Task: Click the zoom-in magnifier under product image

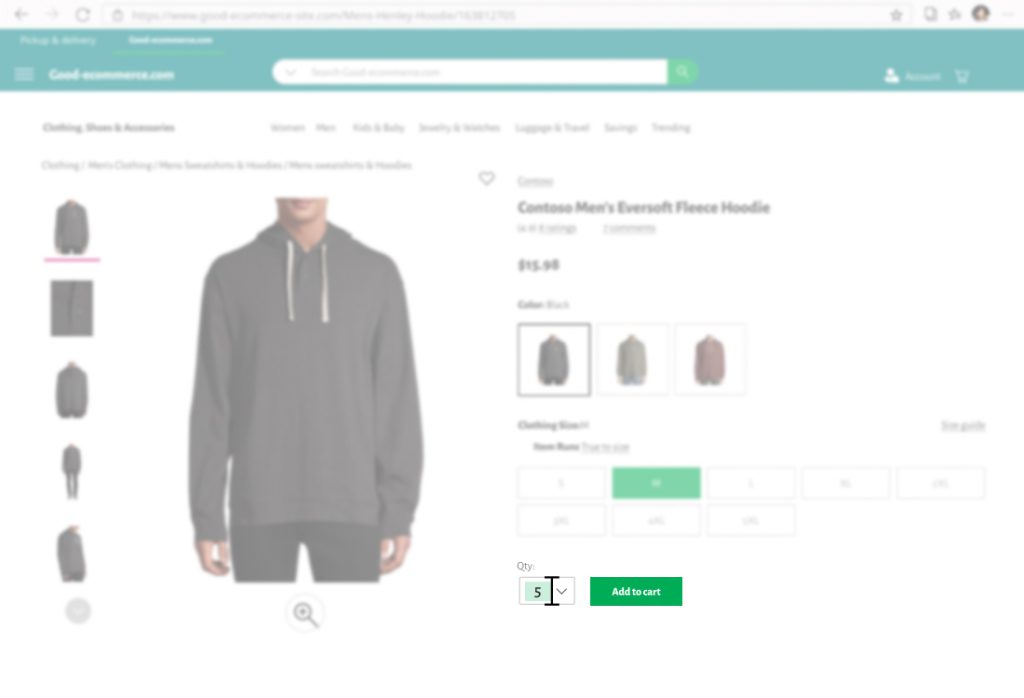Action: click(x=305, y=613)
